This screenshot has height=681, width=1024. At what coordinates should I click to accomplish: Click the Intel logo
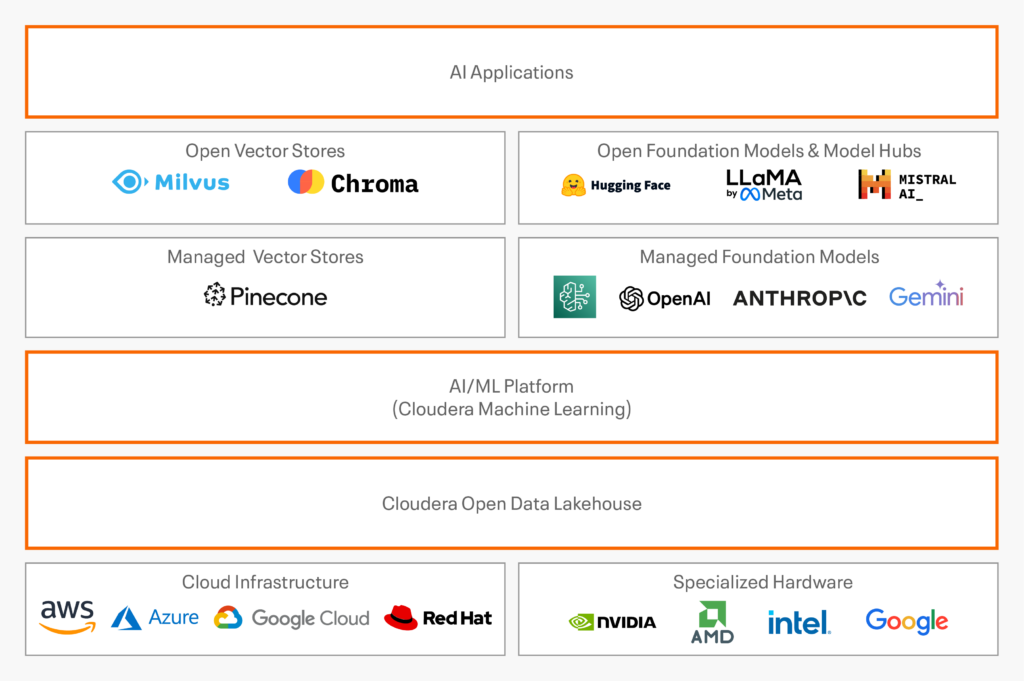click(x=799, y=622)
